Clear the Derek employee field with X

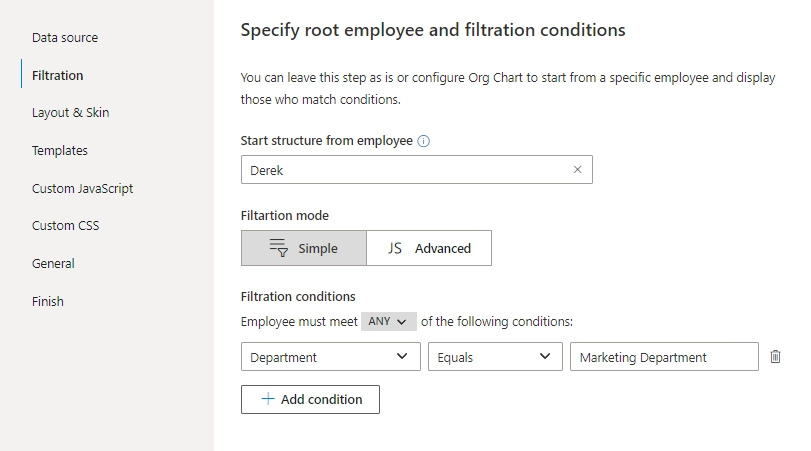click(x=577, y=170)
